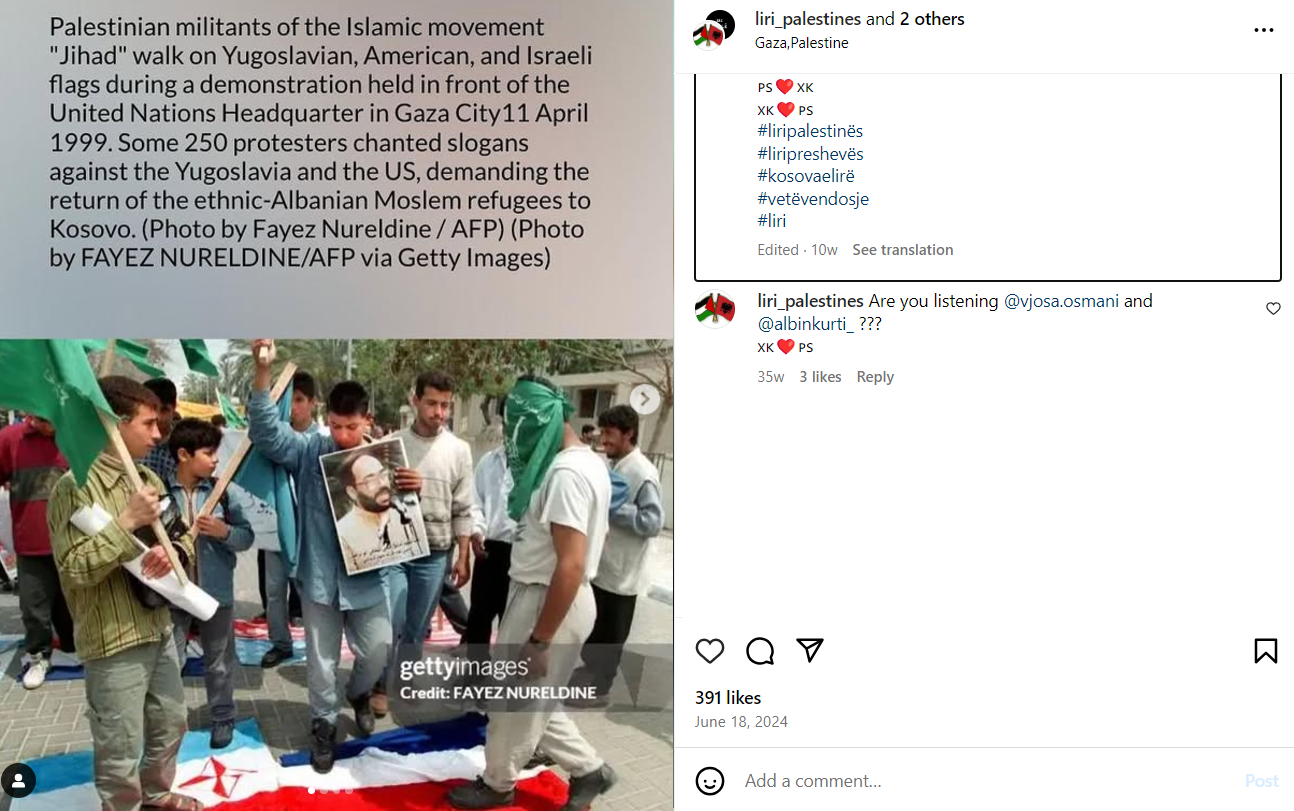The image size is (1294, 811).
Task: Share the post via paper plane icon
Action: [x=810, y=650]
